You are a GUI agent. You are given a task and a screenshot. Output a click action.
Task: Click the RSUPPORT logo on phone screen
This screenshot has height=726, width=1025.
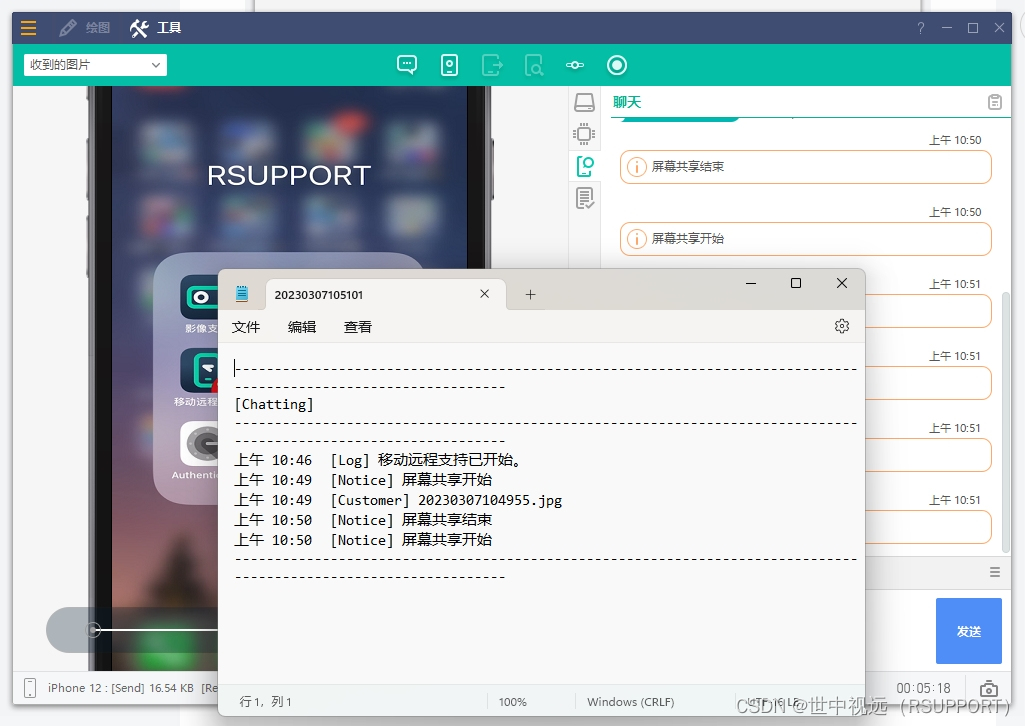289,175
